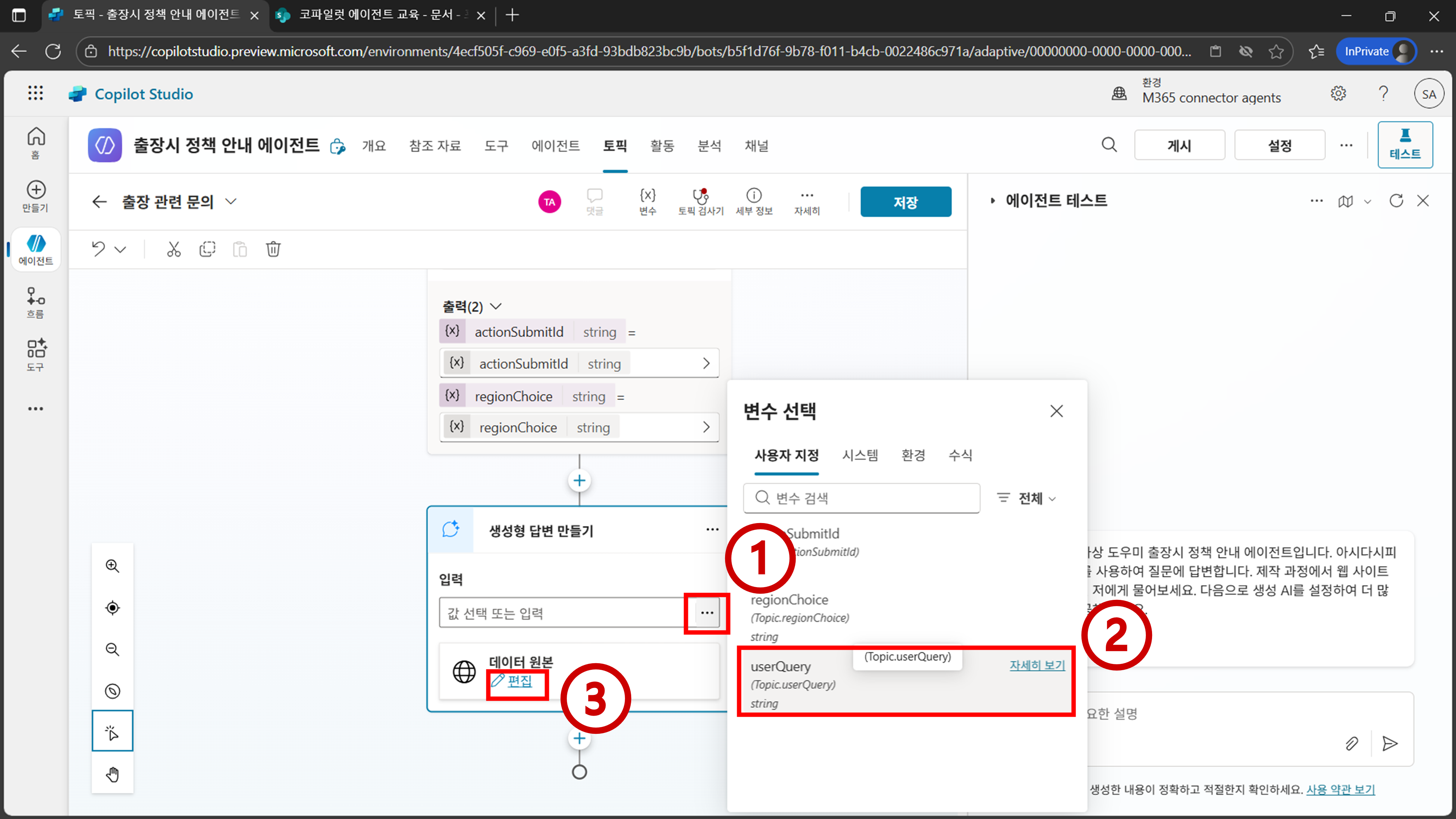
Task: Click the cut scissors icon
Action: coord(174,249)
